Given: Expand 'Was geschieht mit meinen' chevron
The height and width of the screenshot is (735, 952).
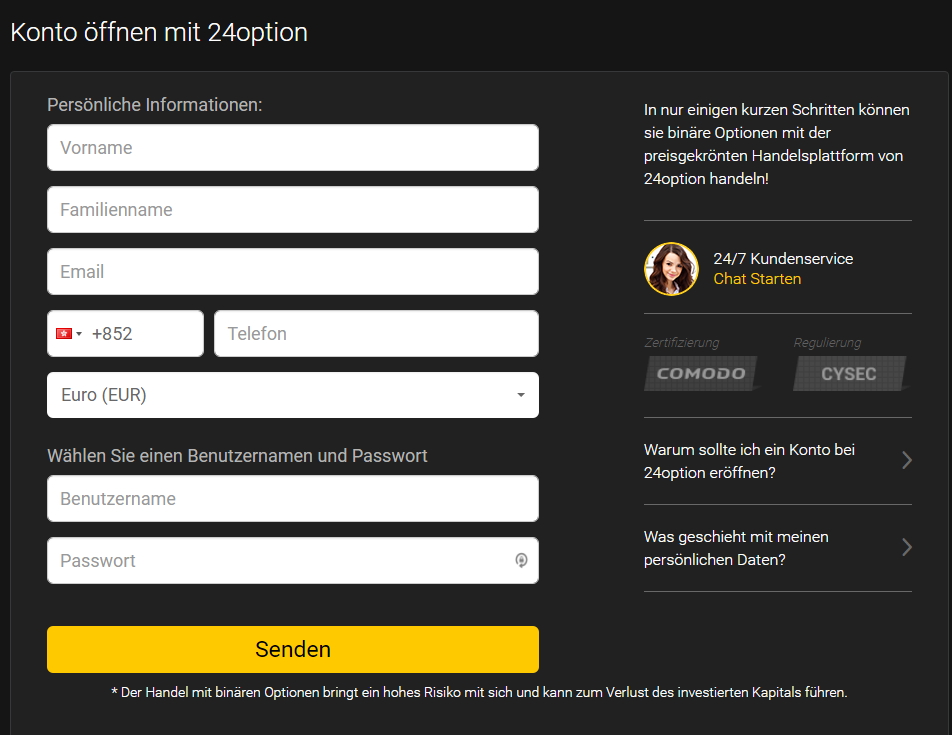Looking at the screenshot, I should 906,547.
